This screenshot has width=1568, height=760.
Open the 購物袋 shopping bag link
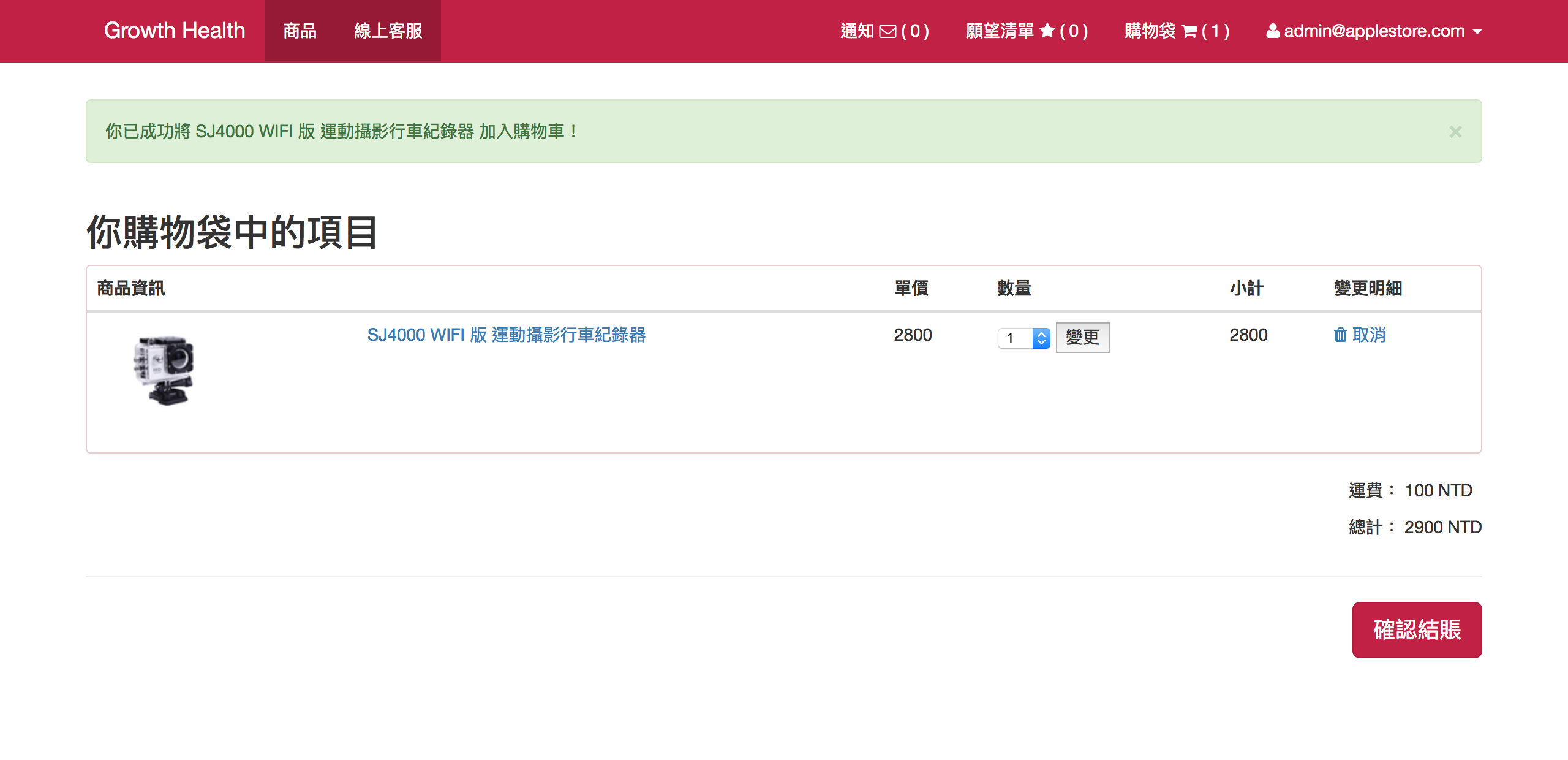(x=1150, y=31)
